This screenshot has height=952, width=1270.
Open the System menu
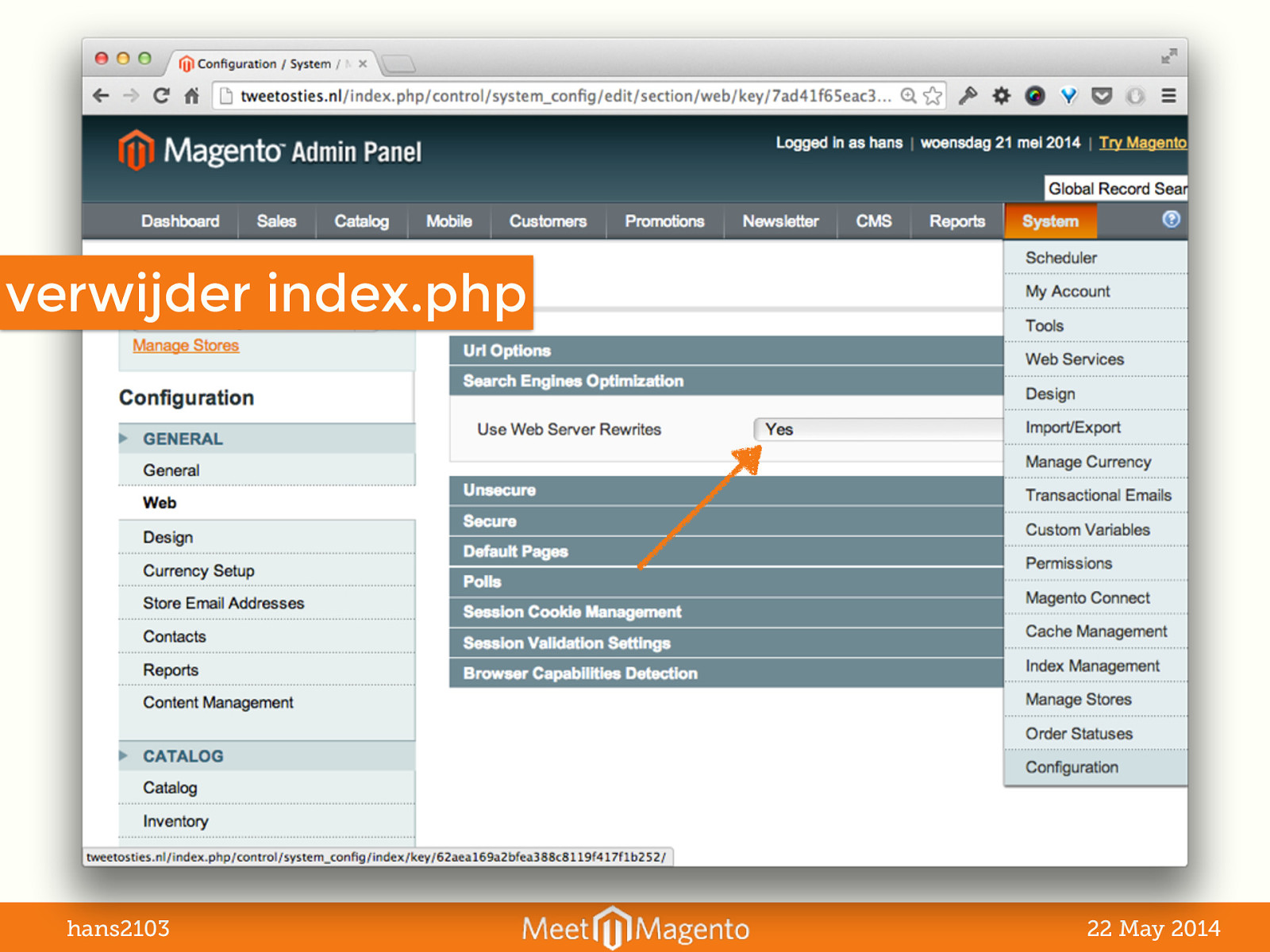click(x=1050, y=221)
